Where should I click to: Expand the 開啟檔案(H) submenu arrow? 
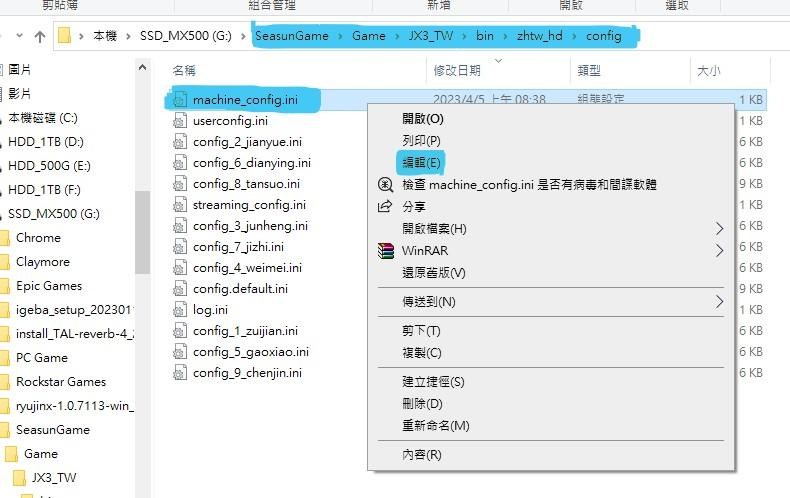719,229
